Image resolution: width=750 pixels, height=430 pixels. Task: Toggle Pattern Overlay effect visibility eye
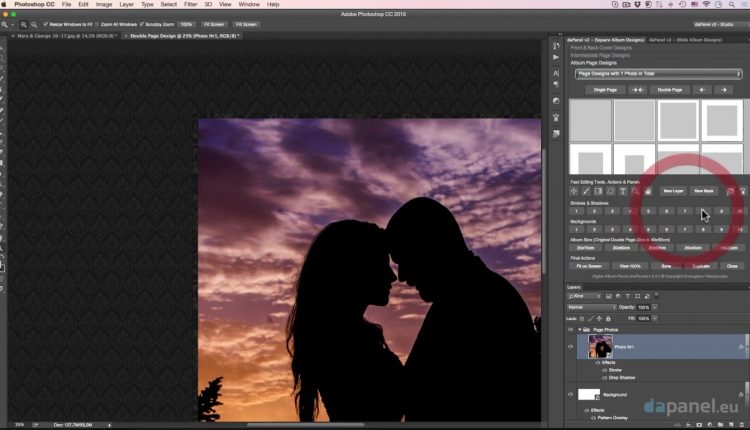(594, 418)
